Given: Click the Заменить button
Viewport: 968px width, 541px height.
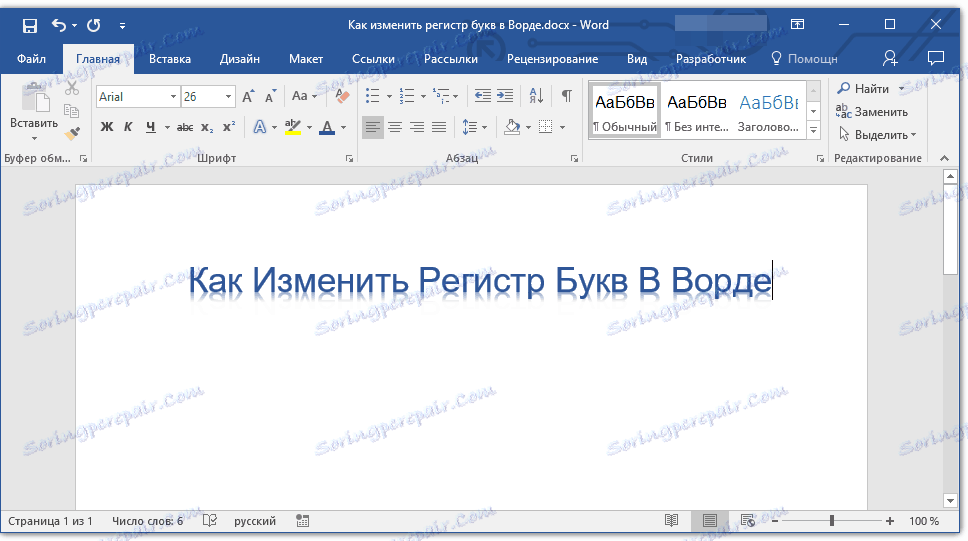Looking at the screenshot, I should (872, 112).
